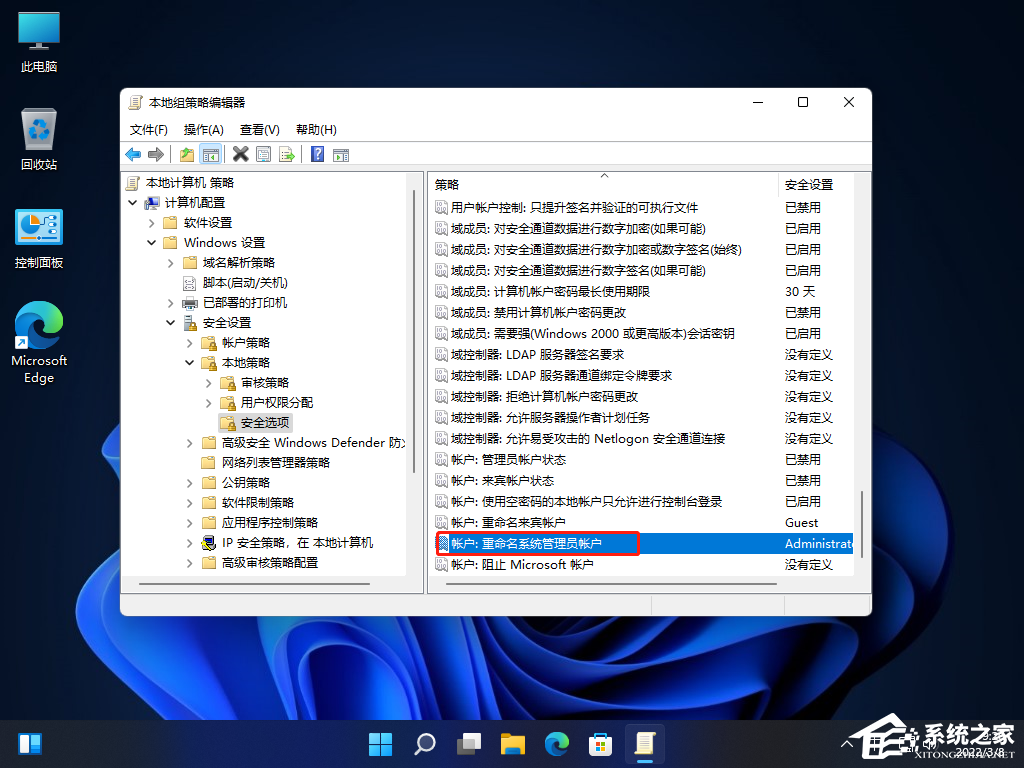
Task: Click the Back arrow in the toolbar
Action: pyautogui.click(x=133, y=154)
